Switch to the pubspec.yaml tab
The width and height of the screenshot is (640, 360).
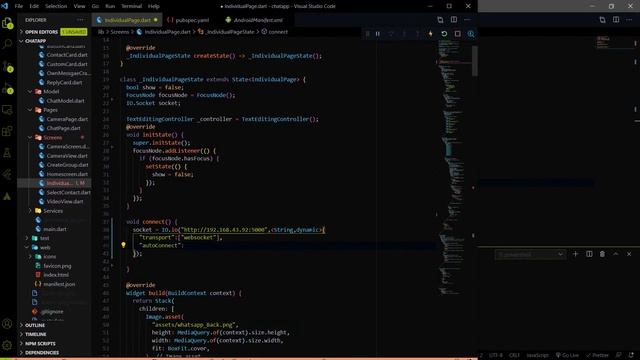[x=189, y=20]
